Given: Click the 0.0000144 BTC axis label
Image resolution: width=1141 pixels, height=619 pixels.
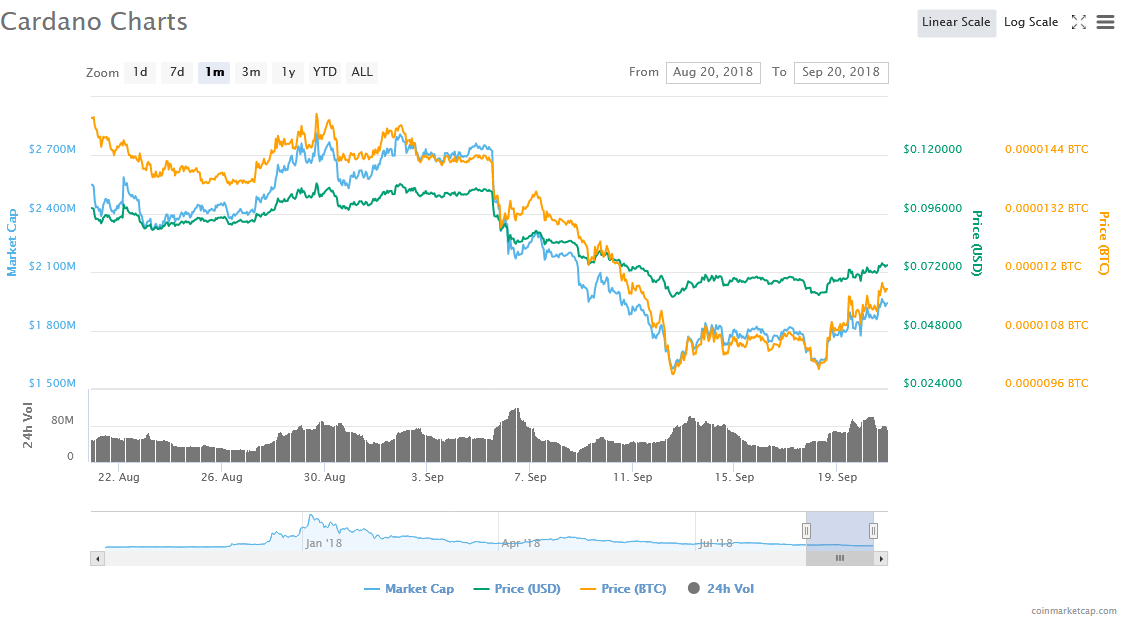Looking at the screenshot, I should [x=1046, y=149].
